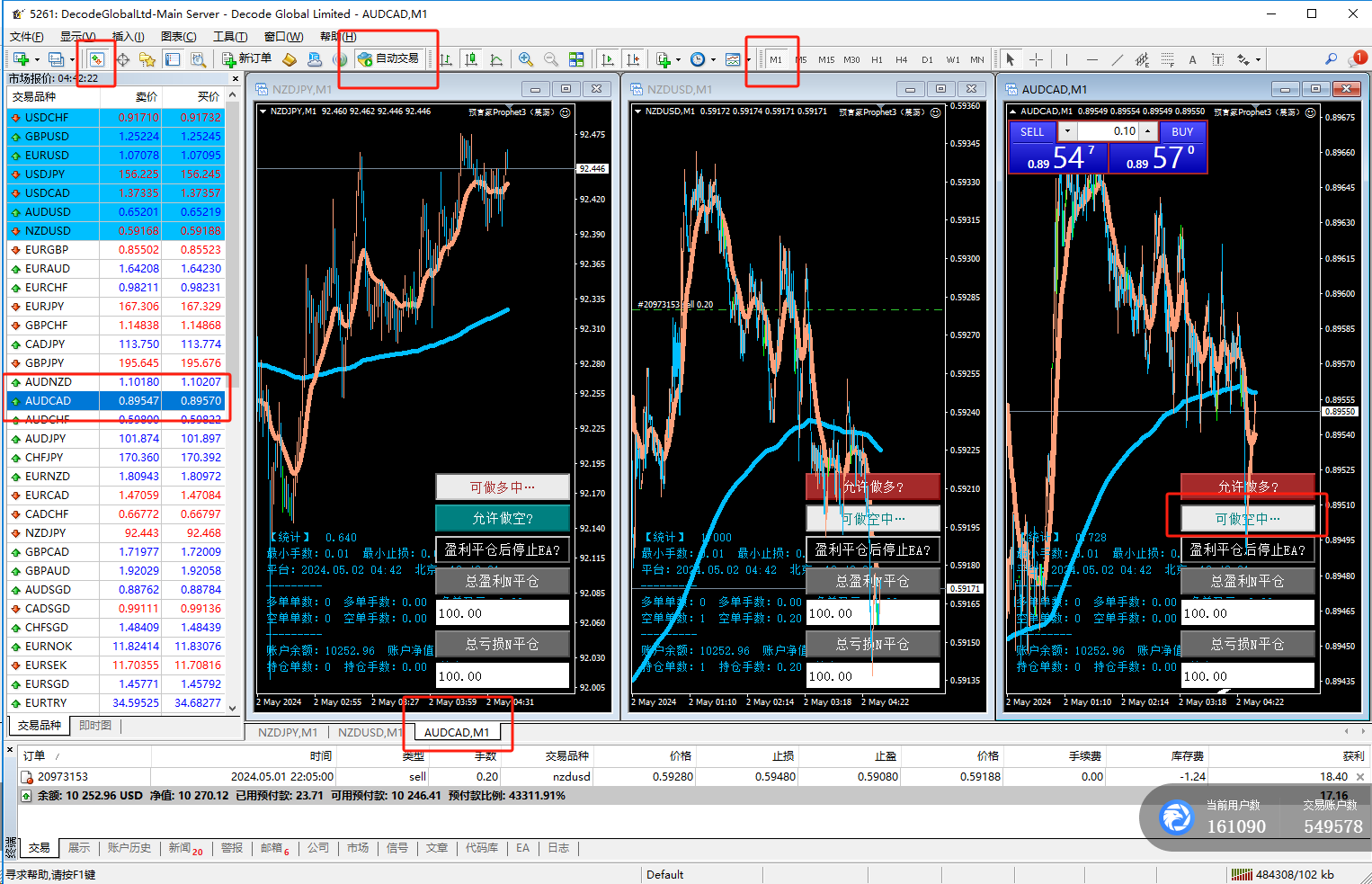Screen dimensions: 1372x884
Task: Switch to the 账户历史 terminal tab
Action: (x=129, y=847)
